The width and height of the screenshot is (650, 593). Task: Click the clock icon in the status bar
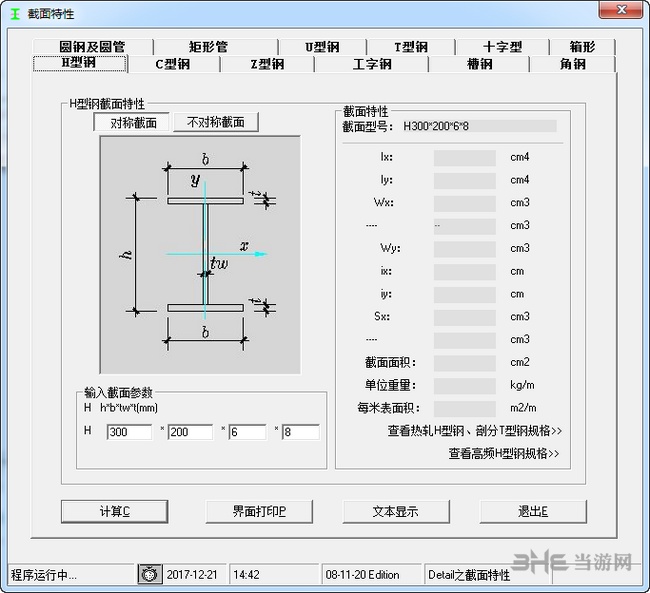coord(150,574)
